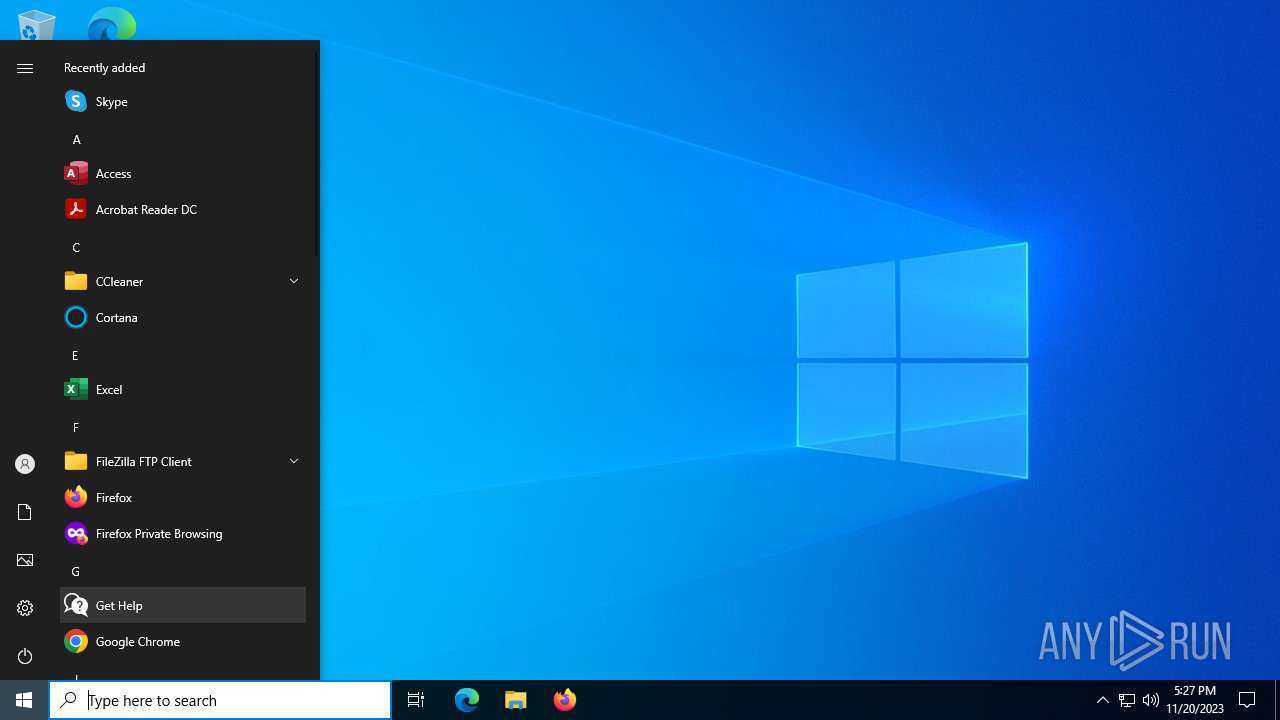The width and height of the screenshot is (1280, 720).
Task: Launch Access from the app list
Action: [x=183, y=173]
